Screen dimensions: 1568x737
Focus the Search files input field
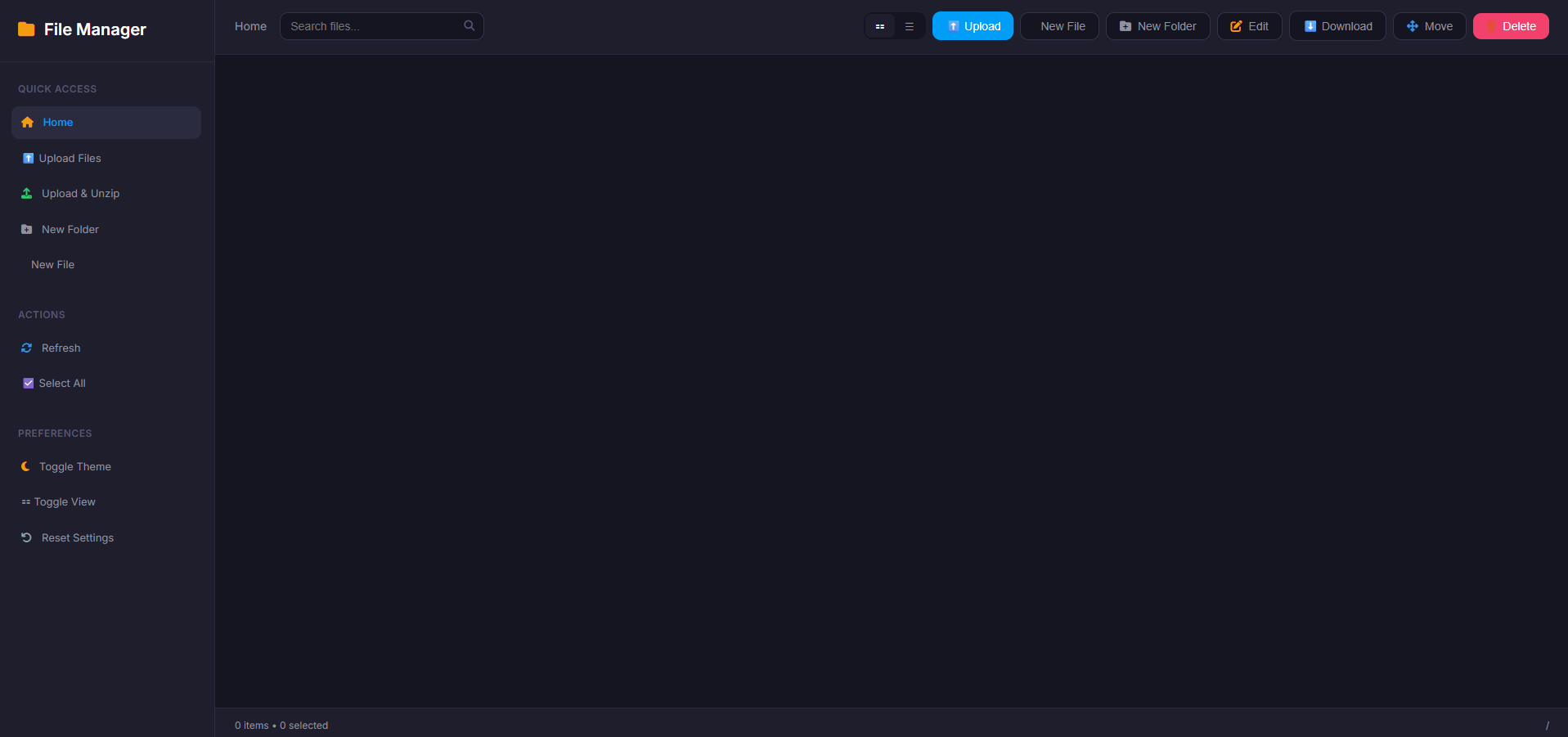[x=372, y=26]
